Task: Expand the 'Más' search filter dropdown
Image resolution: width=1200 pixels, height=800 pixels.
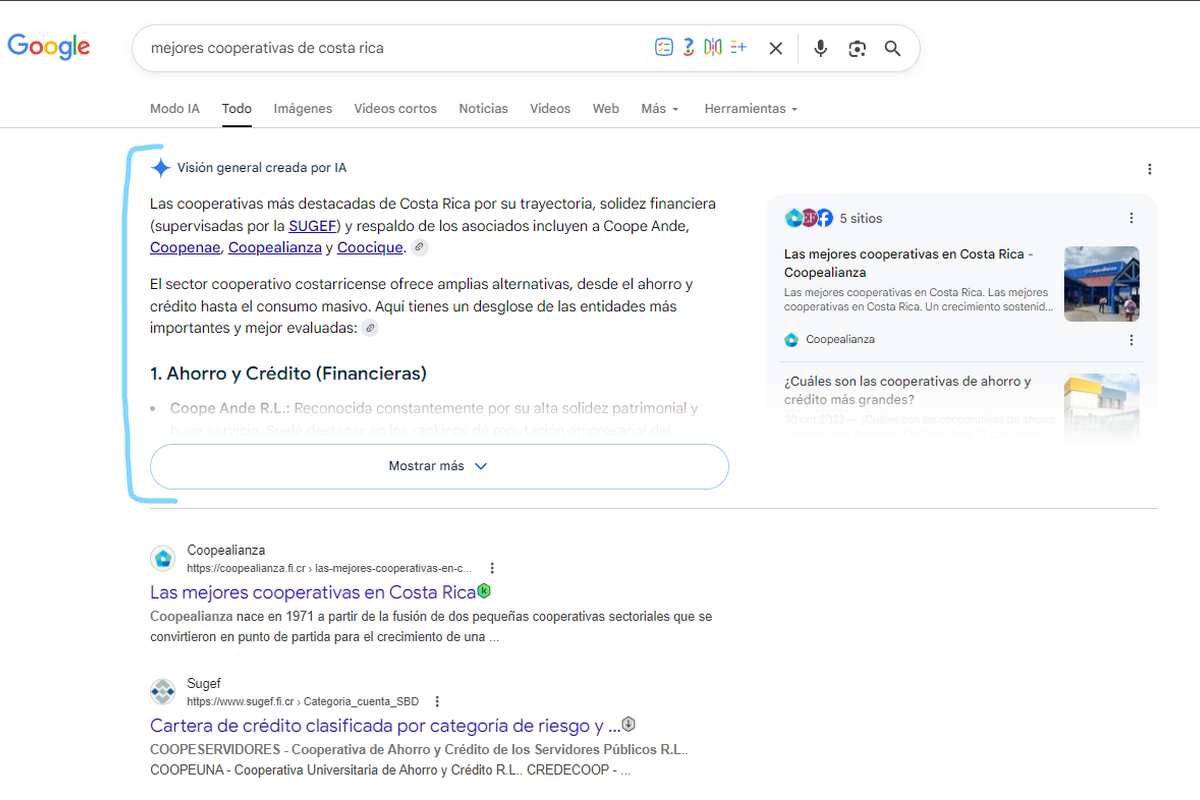Action: (x=660, y=108)
